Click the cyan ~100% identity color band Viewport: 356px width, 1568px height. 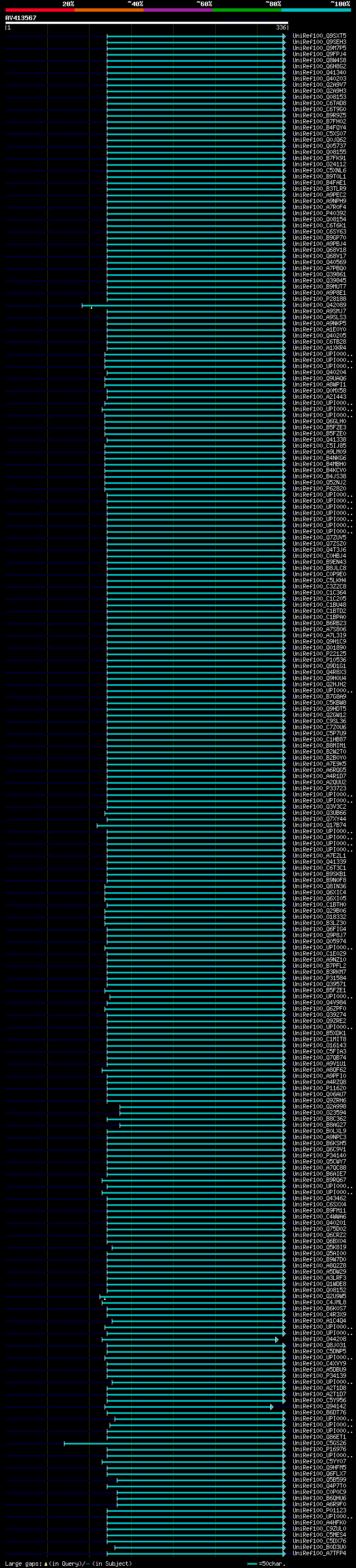click(x=316, y=10)
